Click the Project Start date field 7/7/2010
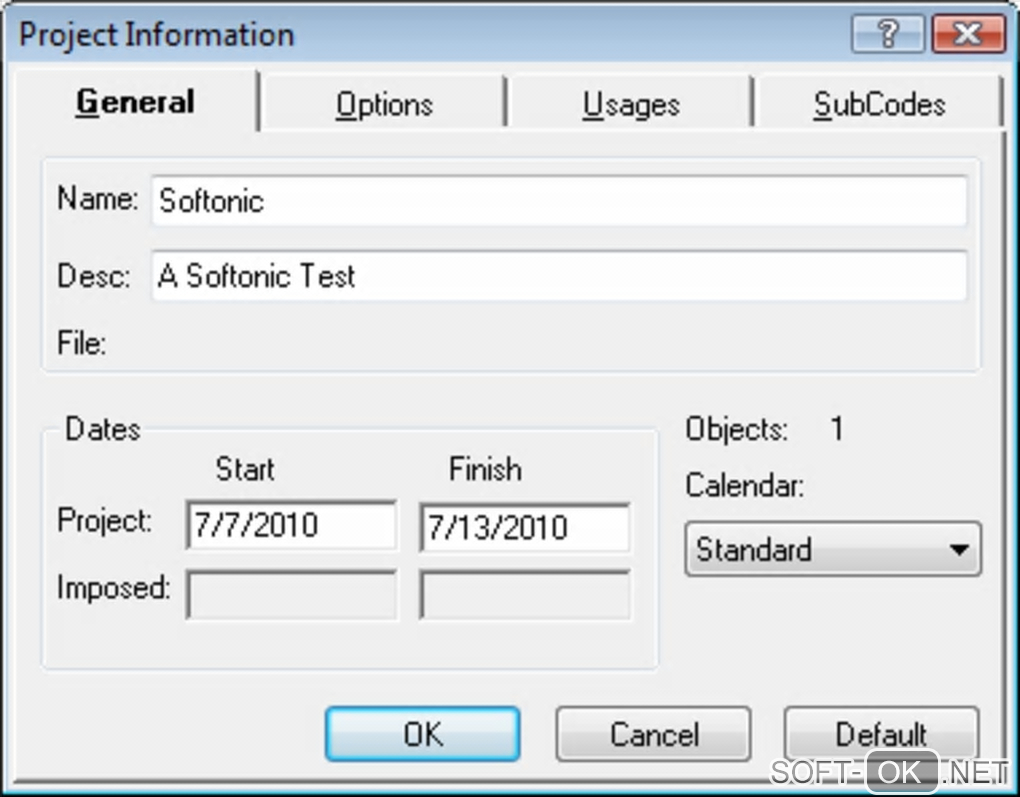The image size is (1020, 797). (291, 525)
